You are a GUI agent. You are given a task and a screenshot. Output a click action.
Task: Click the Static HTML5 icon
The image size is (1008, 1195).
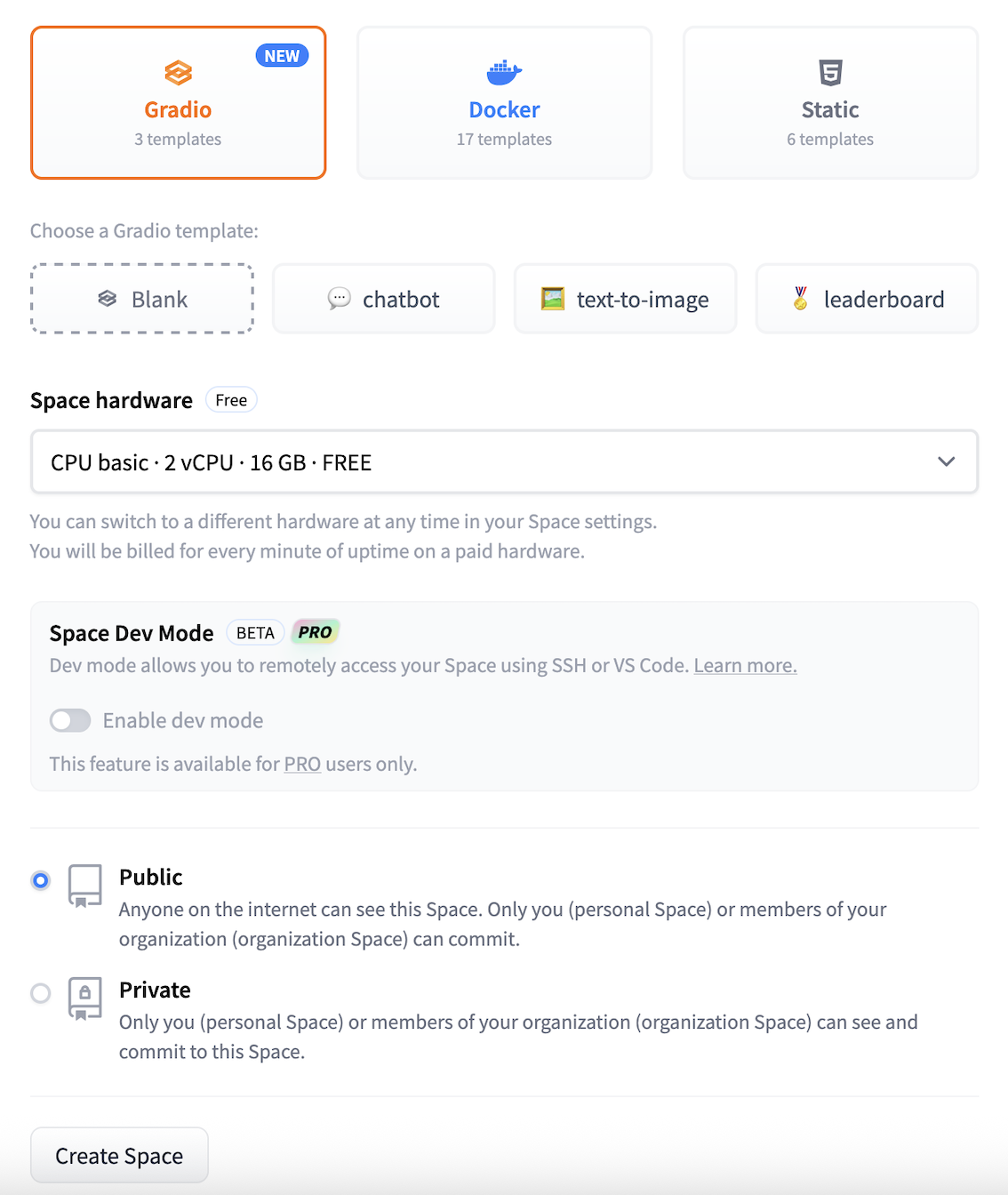coord(830,73)
